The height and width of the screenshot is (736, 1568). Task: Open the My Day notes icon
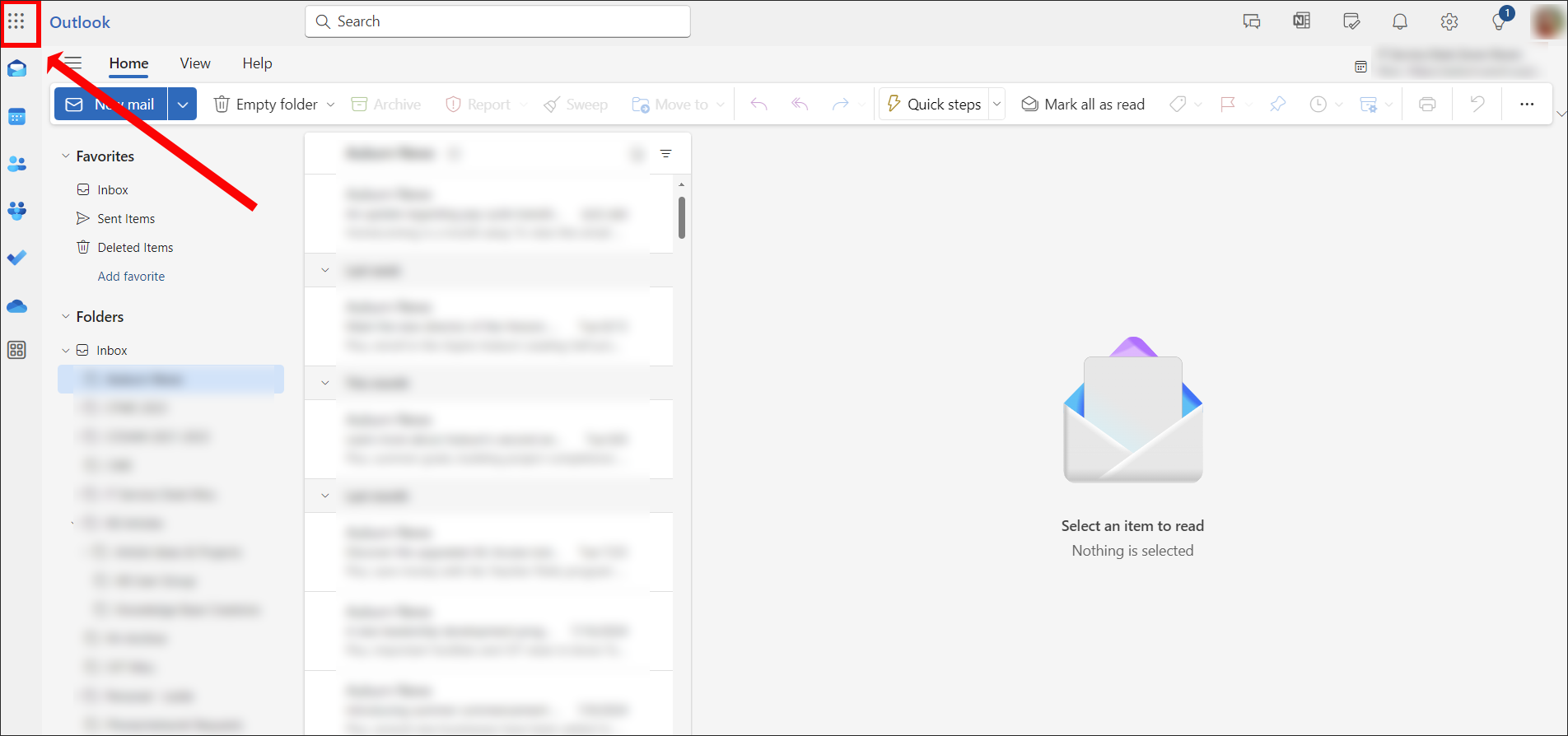[x=1351, y=21]
